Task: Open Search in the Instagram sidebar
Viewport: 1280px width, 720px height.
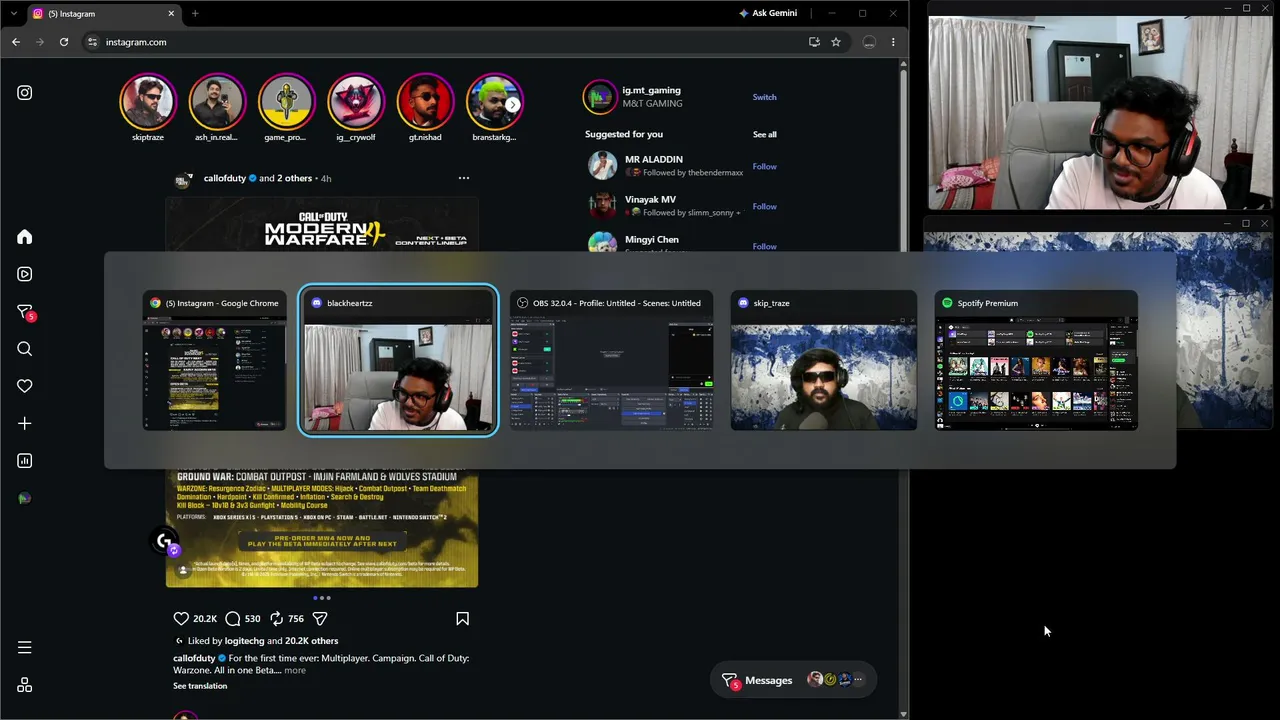Action: (x=25, y=349)
